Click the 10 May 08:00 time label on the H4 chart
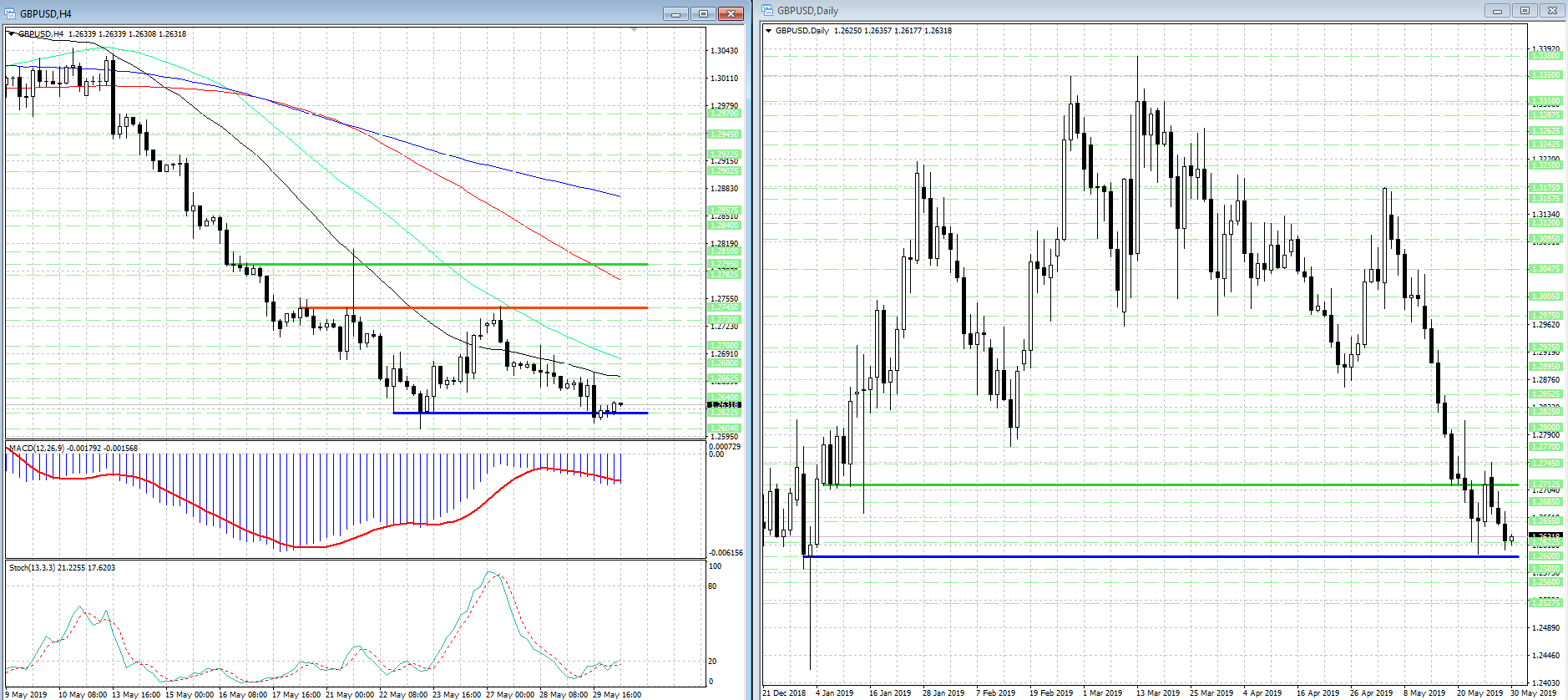 pos(82,694)
